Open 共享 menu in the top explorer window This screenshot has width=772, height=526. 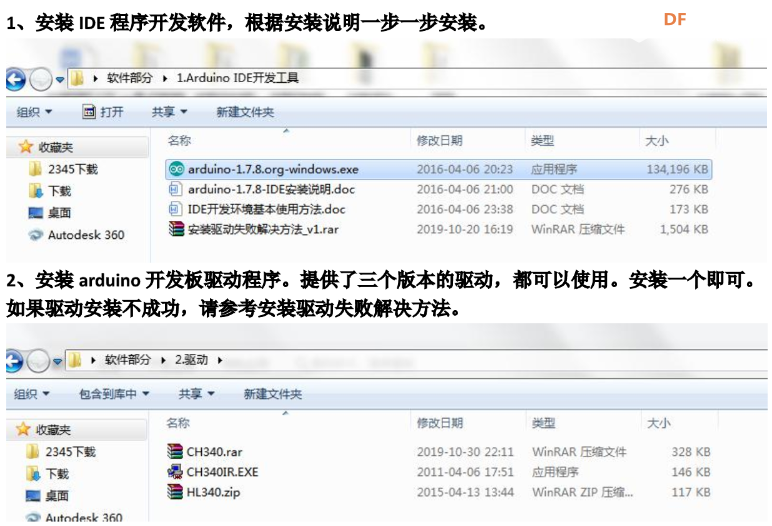pos(169,112)
